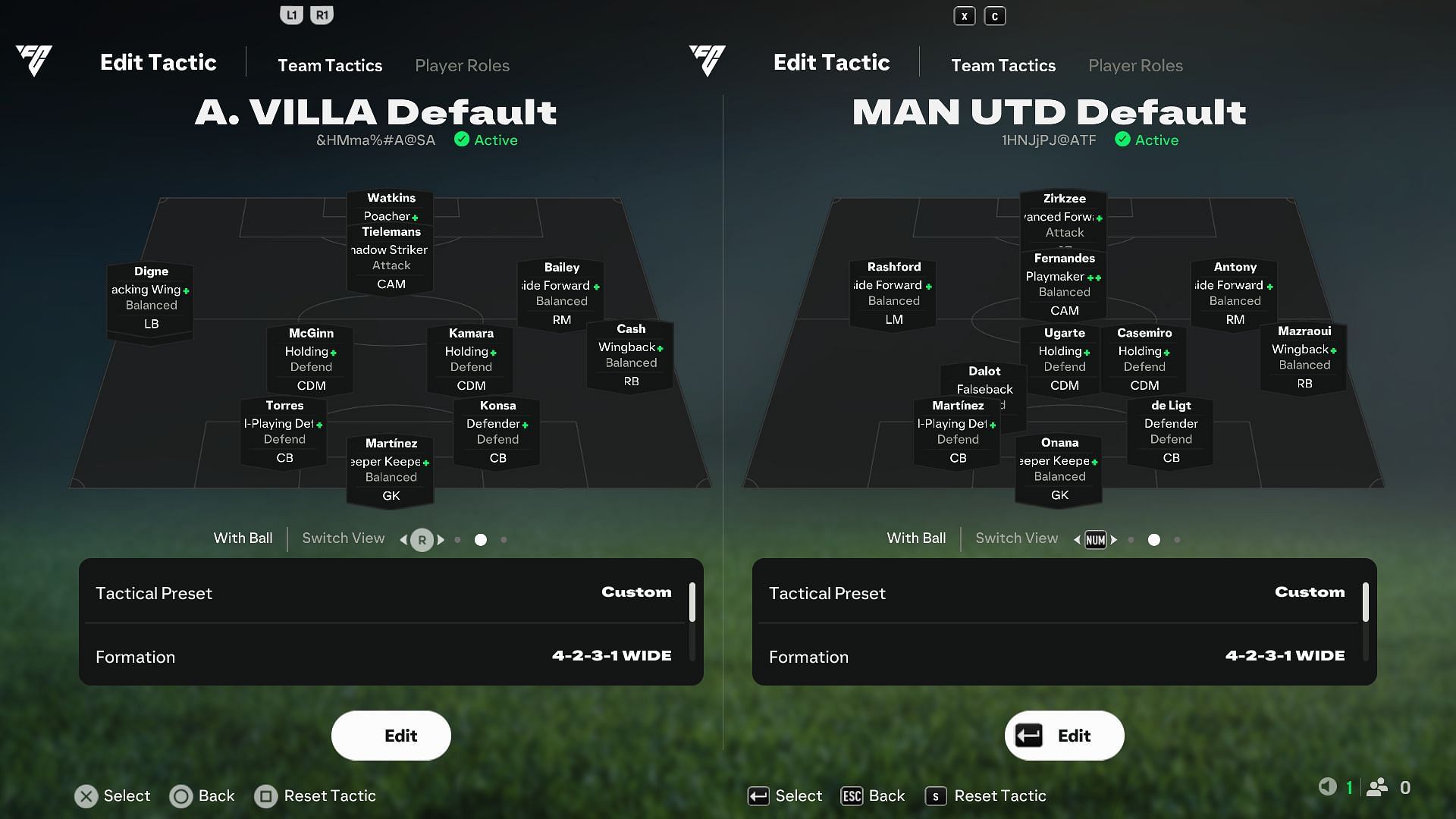Open Switch View second dot selector Villa
1456x819 pixels.
(x=481, y=539)
